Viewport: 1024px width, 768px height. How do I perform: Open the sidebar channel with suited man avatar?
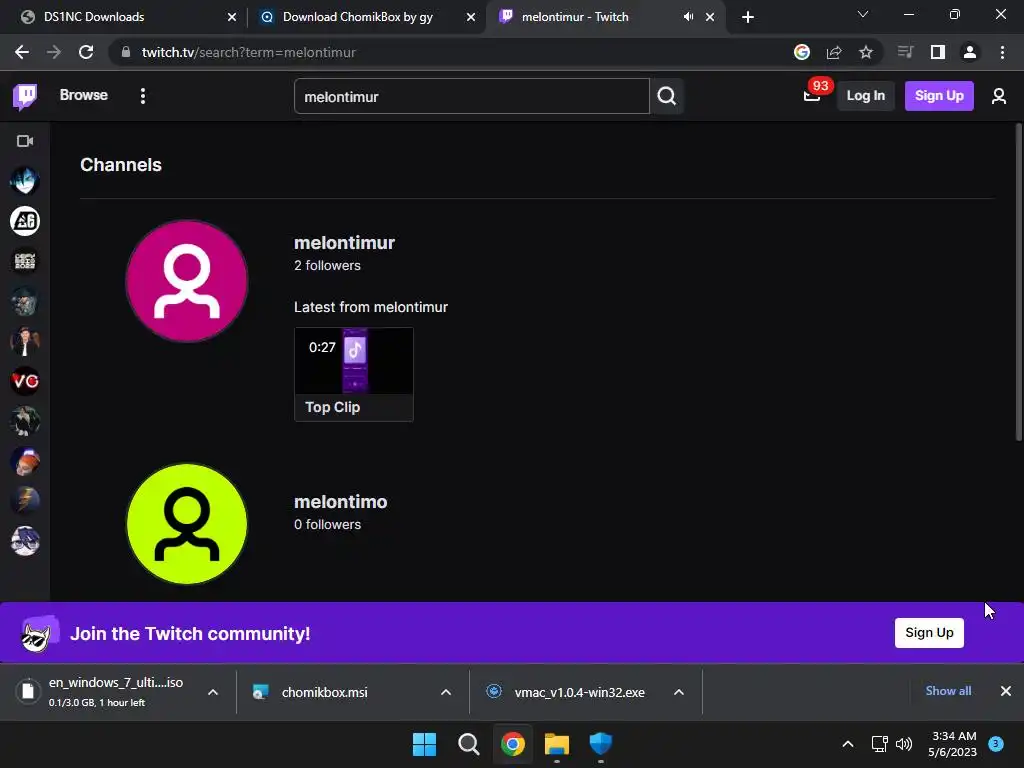point(25,342)
